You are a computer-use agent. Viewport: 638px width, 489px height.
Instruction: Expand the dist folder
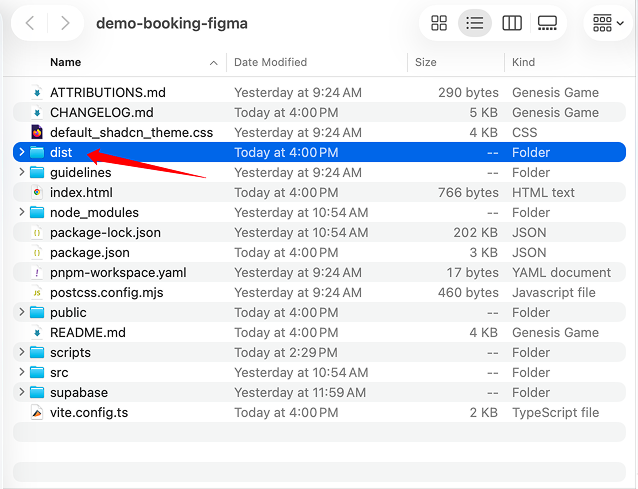[22, 152]
